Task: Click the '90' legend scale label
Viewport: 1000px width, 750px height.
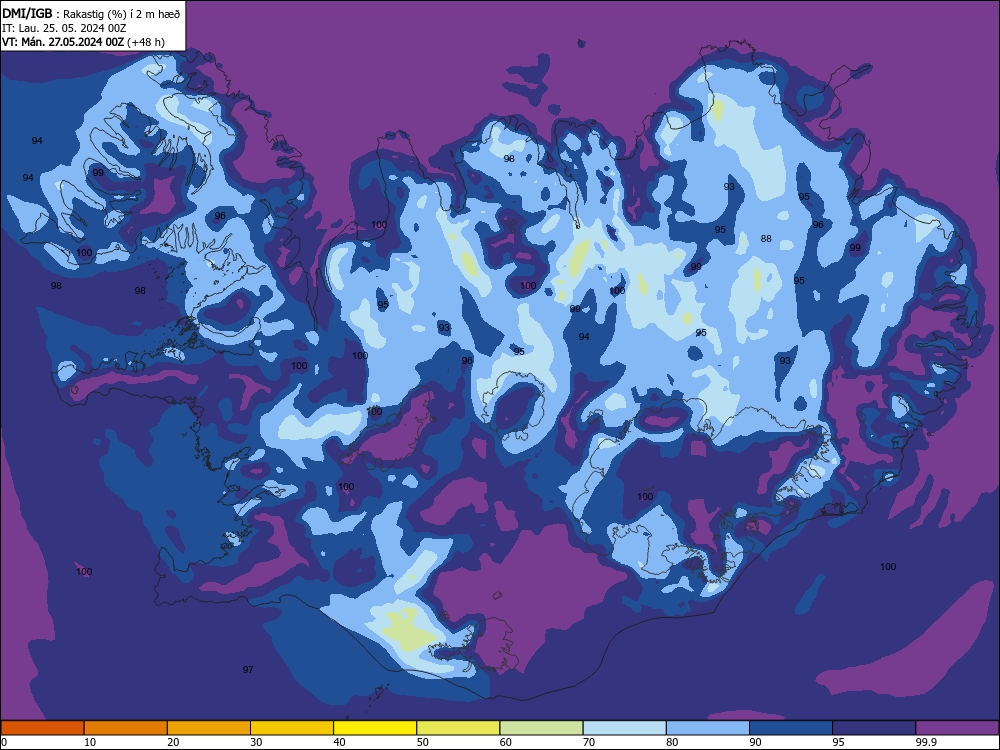Action: point(756,742)
